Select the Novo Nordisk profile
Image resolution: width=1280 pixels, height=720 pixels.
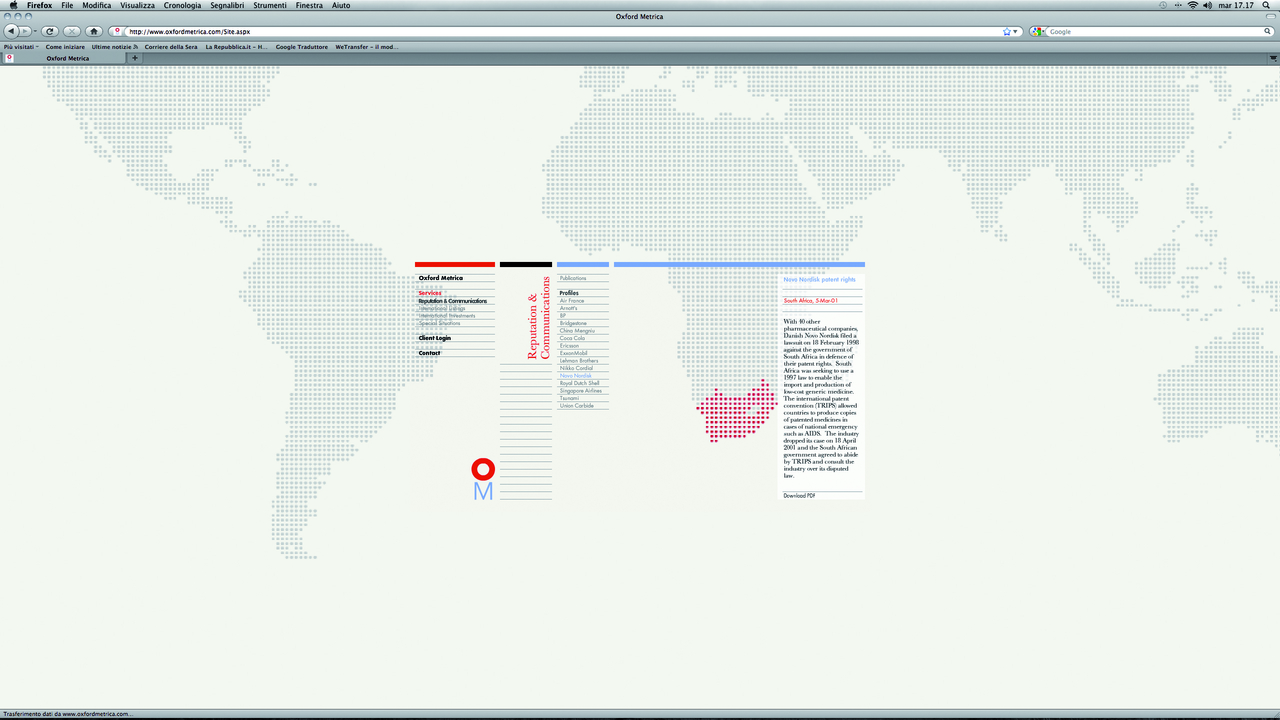575,376
